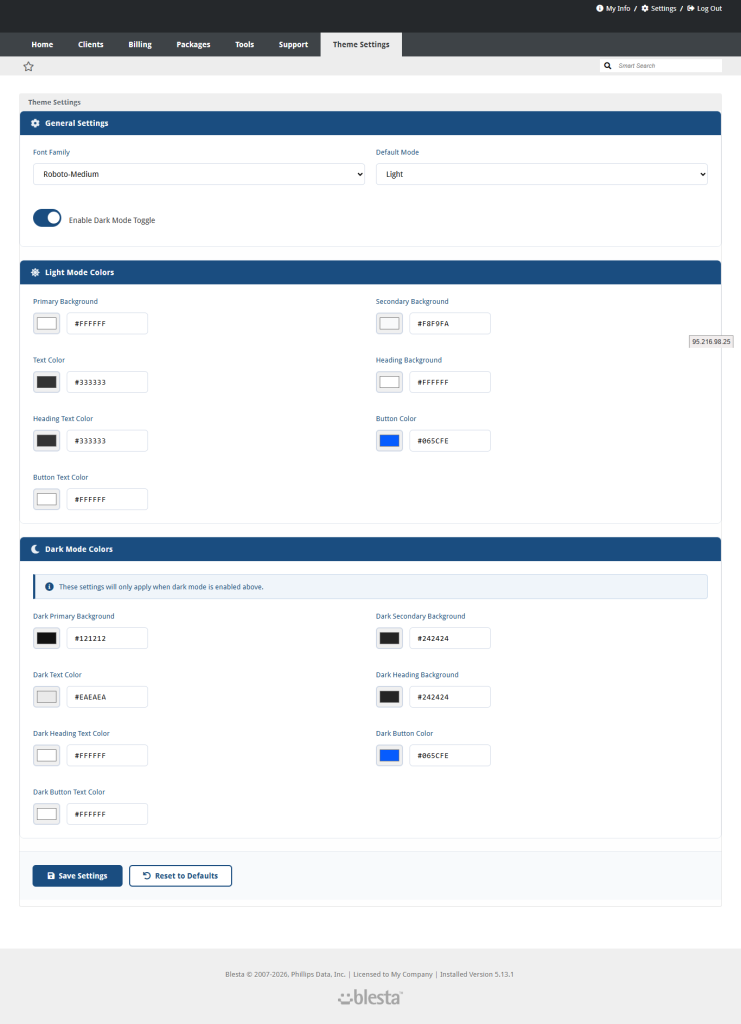The width and height of the screenshot is (741, 1024).
Task: Click Heading Text Color hex field
Action: pyautogui.click(x=107, y=441)
